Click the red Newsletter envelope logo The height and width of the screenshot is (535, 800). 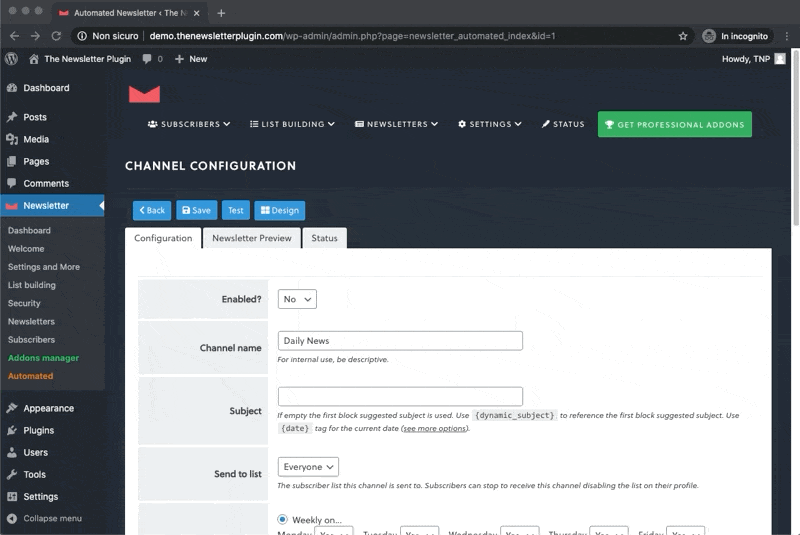[144, 94]
